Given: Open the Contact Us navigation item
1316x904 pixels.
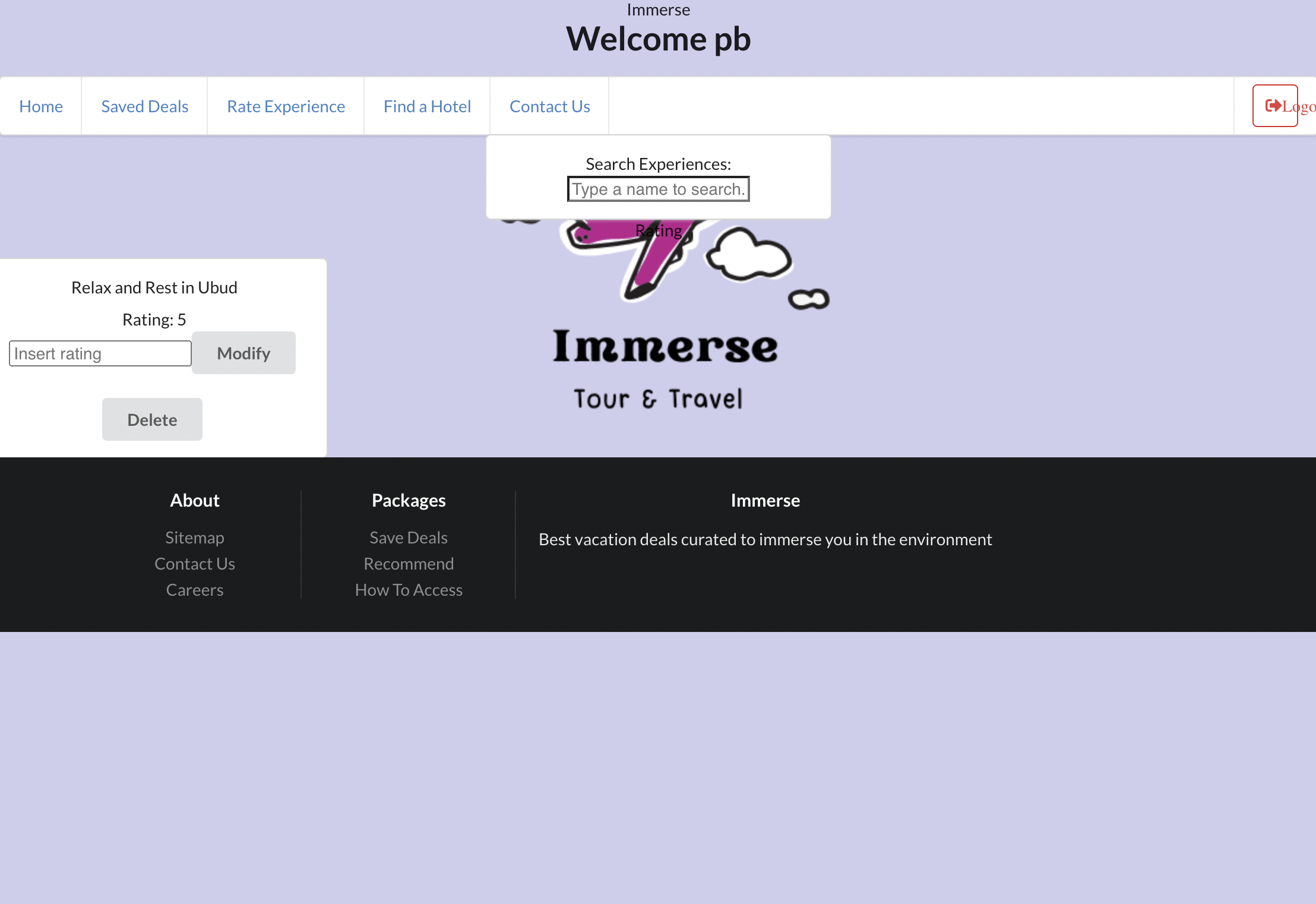Looking at the screenshot, I should coord(549,106).
